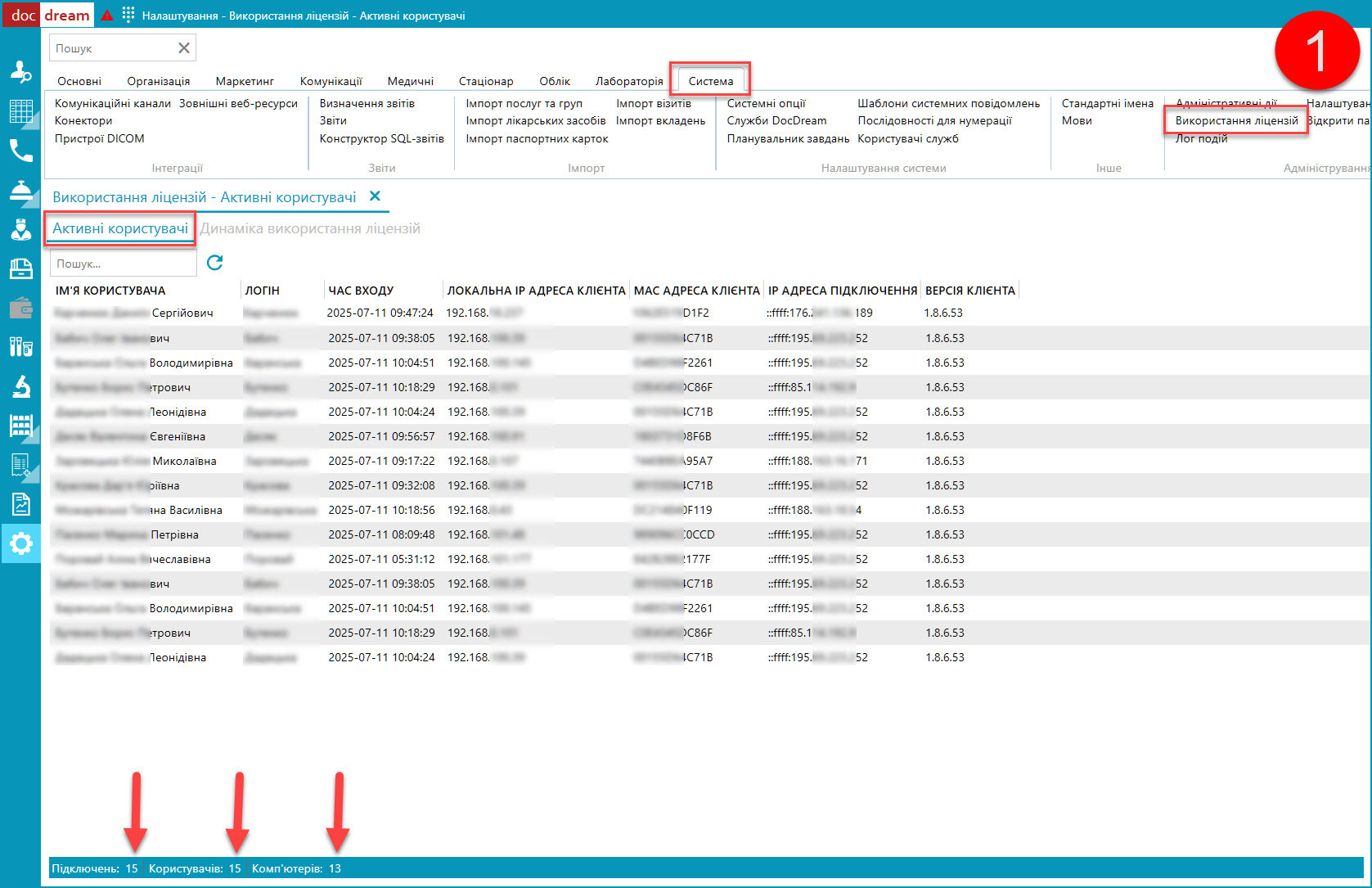The width and height of the screenshot is (1372, 888).
Task: Click the reception bell icon
Action: [x=20, y=190]
